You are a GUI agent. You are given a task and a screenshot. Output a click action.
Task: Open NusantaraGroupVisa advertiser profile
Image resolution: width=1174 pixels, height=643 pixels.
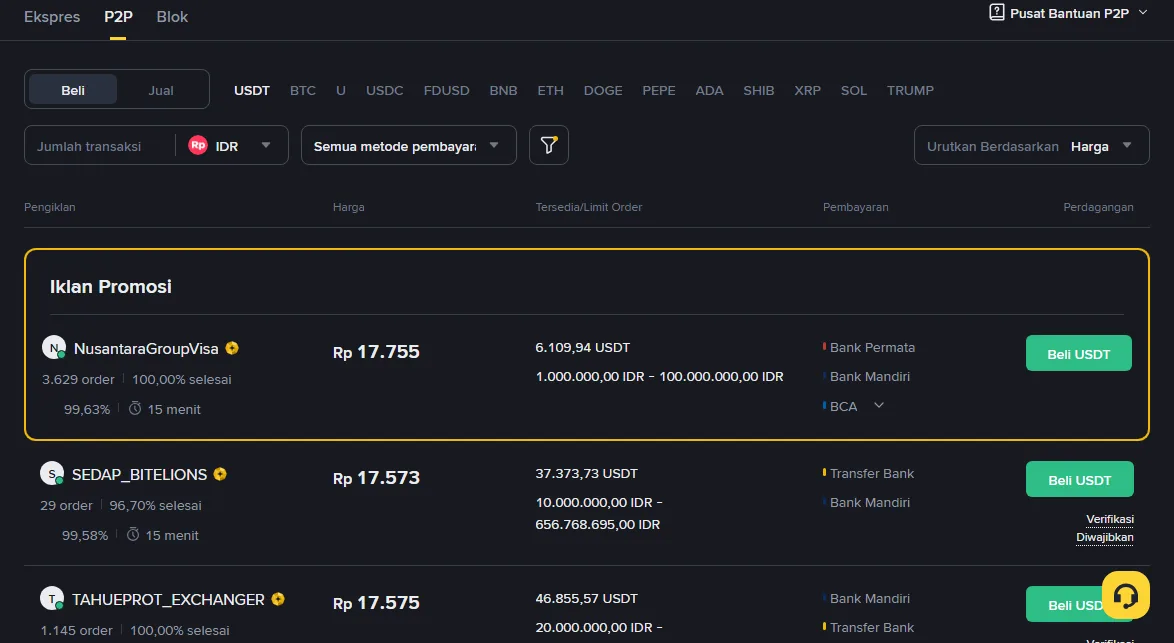click(146, 348)
